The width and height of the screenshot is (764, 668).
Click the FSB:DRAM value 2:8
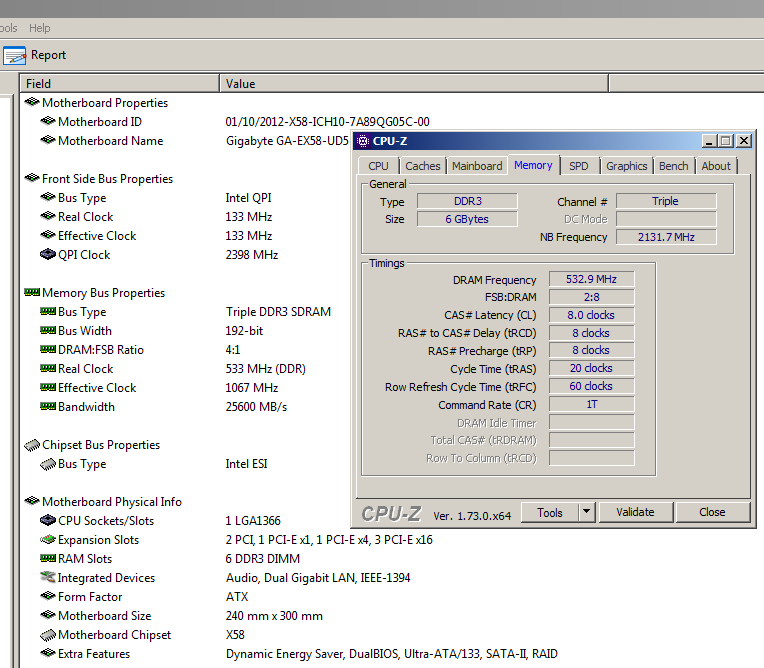[x=591, y=297]
